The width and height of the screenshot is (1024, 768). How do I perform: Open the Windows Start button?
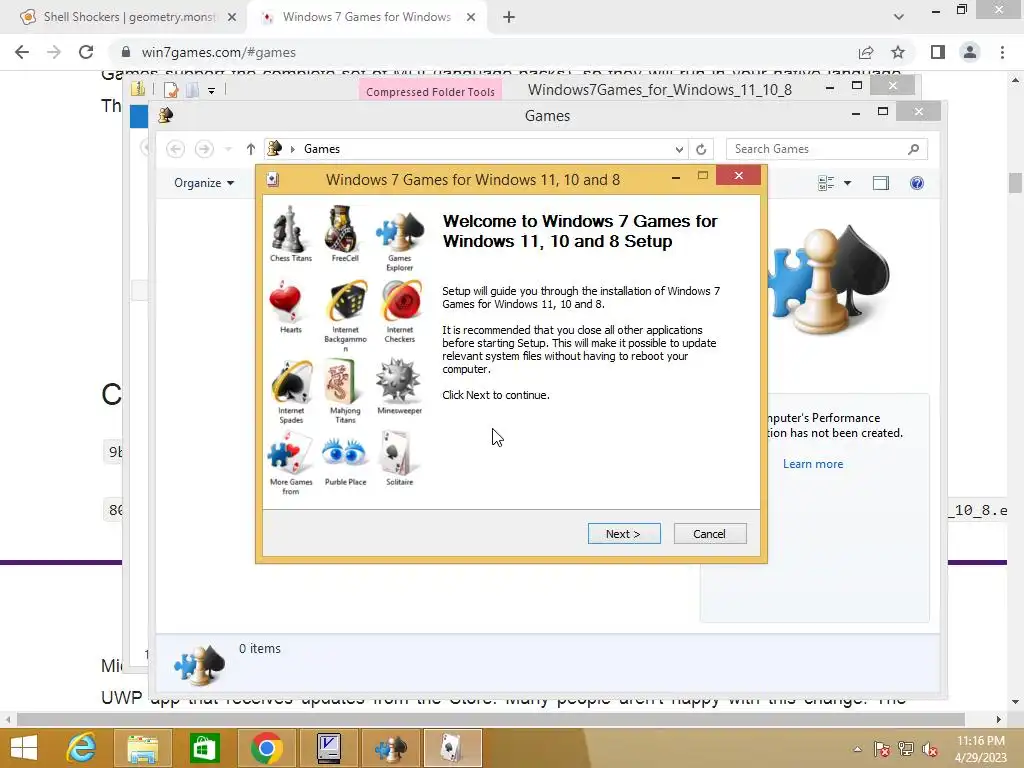click(x=24, y=748)
